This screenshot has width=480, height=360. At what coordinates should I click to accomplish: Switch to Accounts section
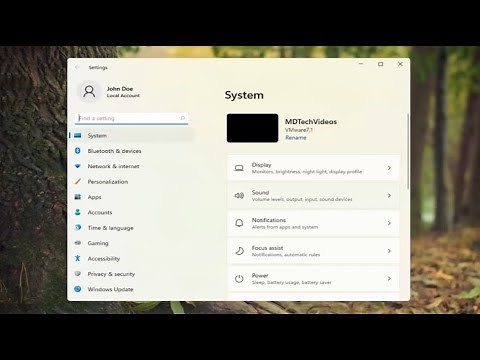click(131, 212)
